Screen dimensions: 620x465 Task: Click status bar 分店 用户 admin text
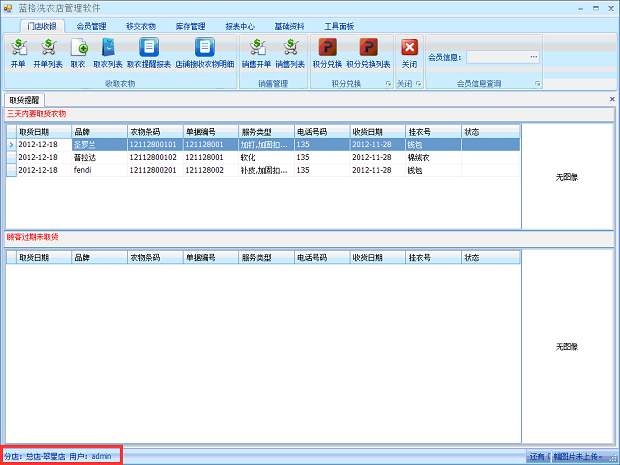tap(58, 456)
